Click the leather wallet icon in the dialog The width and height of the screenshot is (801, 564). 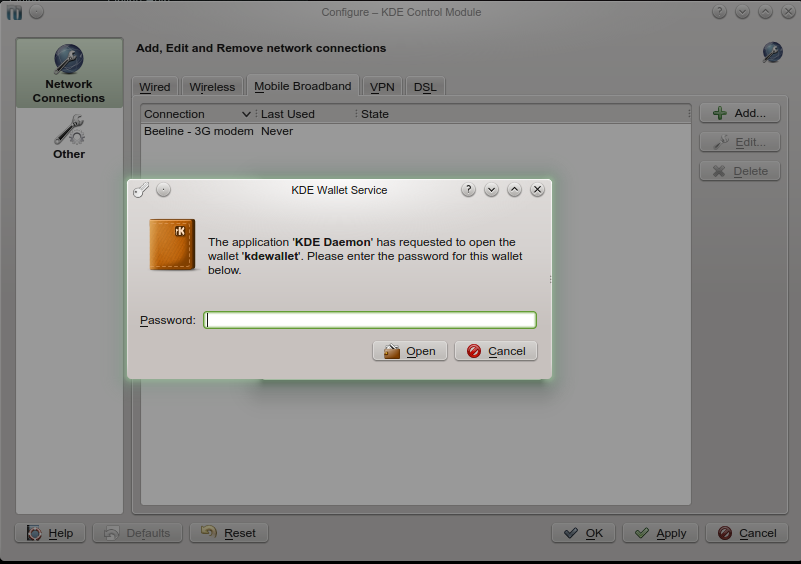(172, 244)
